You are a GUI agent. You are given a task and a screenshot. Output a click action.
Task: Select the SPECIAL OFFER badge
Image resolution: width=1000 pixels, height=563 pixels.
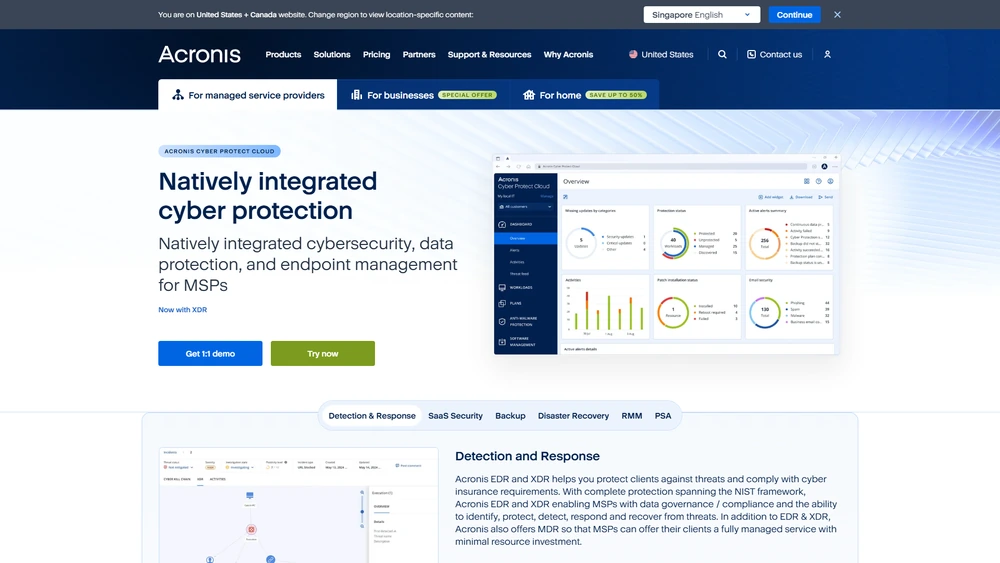(467, 95)
